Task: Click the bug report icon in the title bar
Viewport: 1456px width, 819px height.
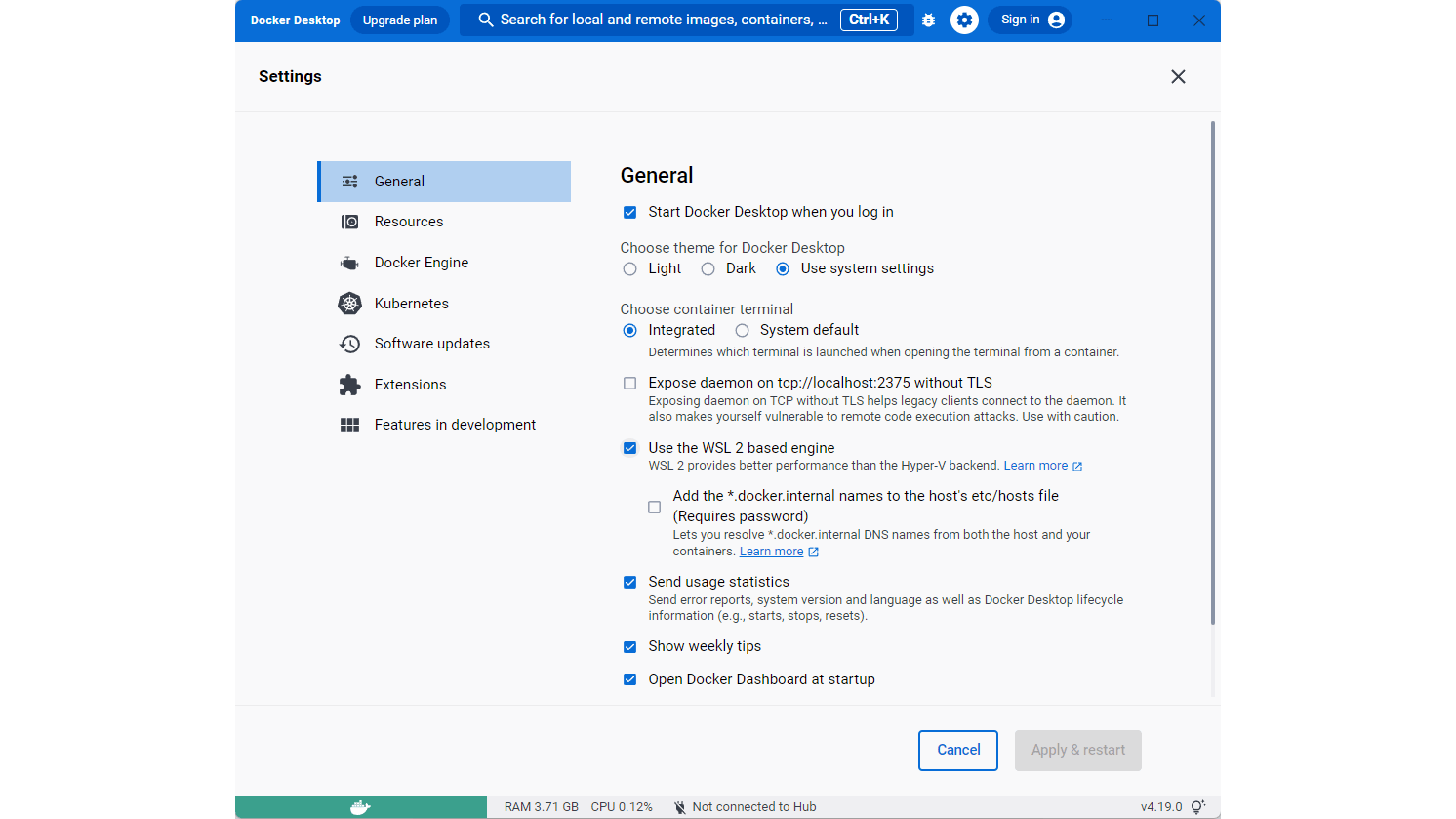Action: click(927, 20)
